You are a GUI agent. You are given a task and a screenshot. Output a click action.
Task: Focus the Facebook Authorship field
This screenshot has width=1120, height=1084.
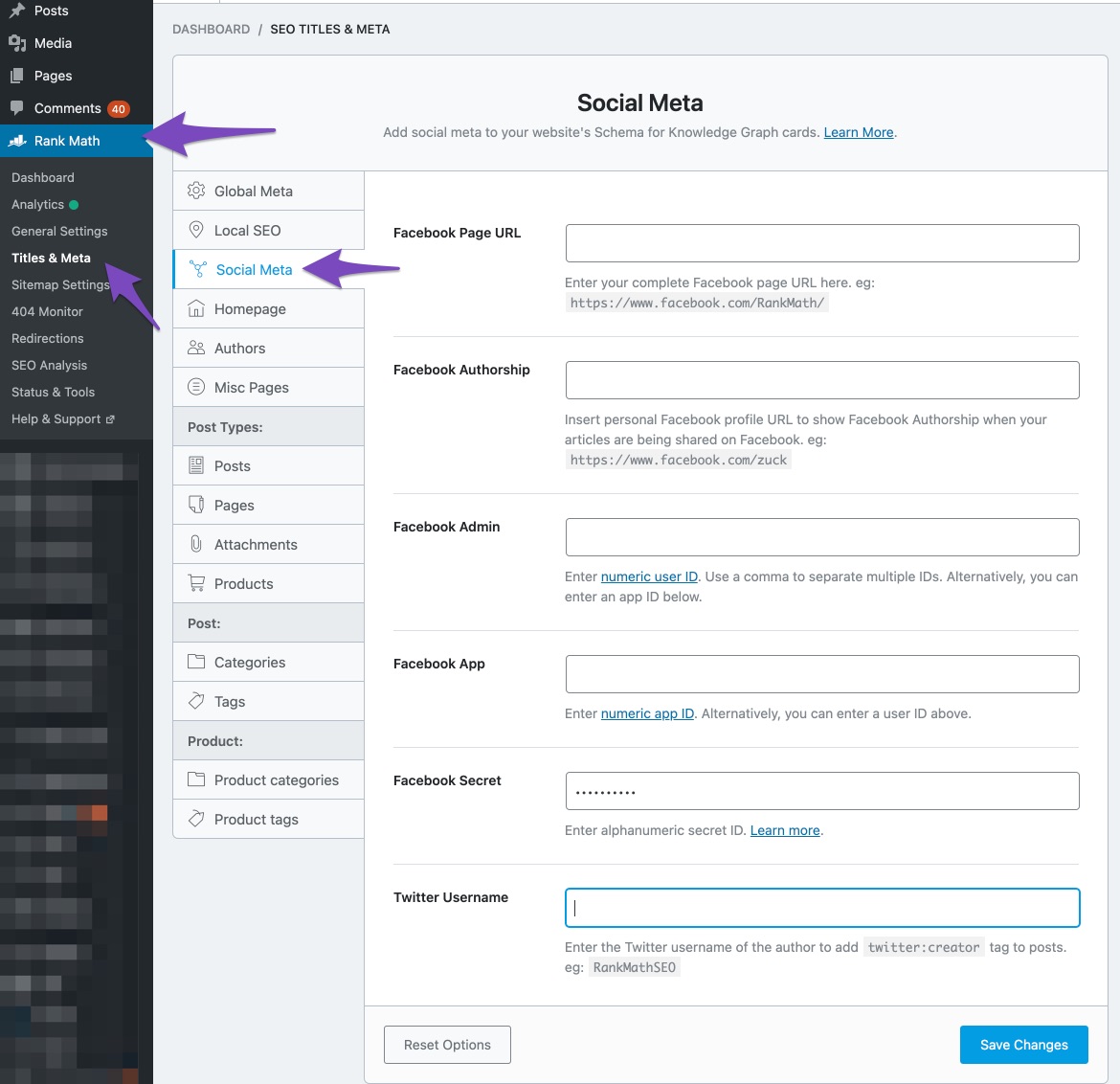point(822,380)
